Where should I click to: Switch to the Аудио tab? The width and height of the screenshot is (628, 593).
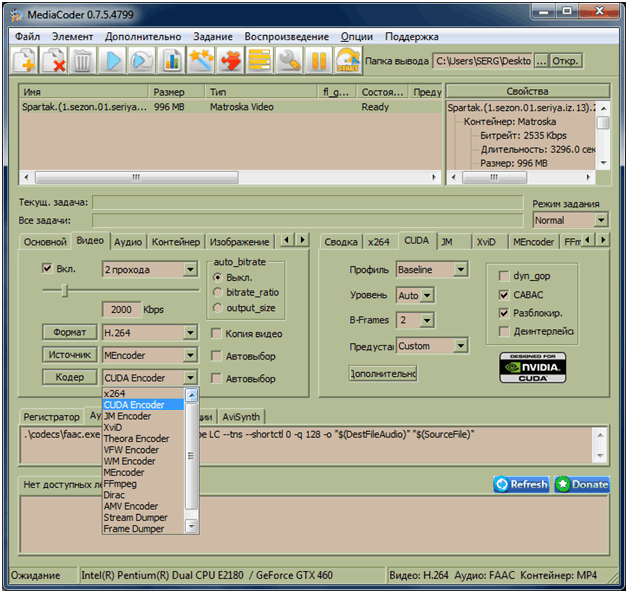point(127,242)
